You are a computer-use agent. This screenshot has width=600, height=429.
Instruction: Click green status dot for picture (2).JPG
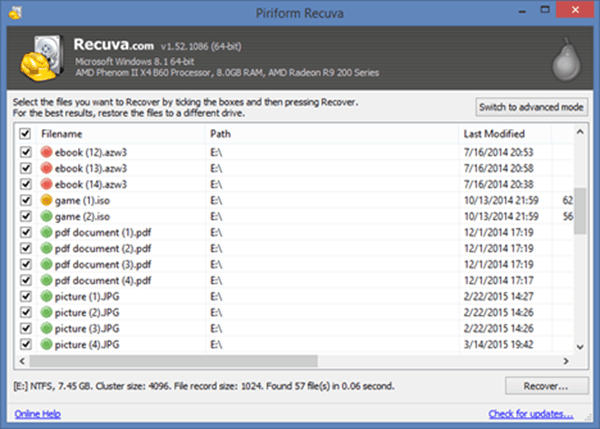pyautogui.click(x=46, y=313)
